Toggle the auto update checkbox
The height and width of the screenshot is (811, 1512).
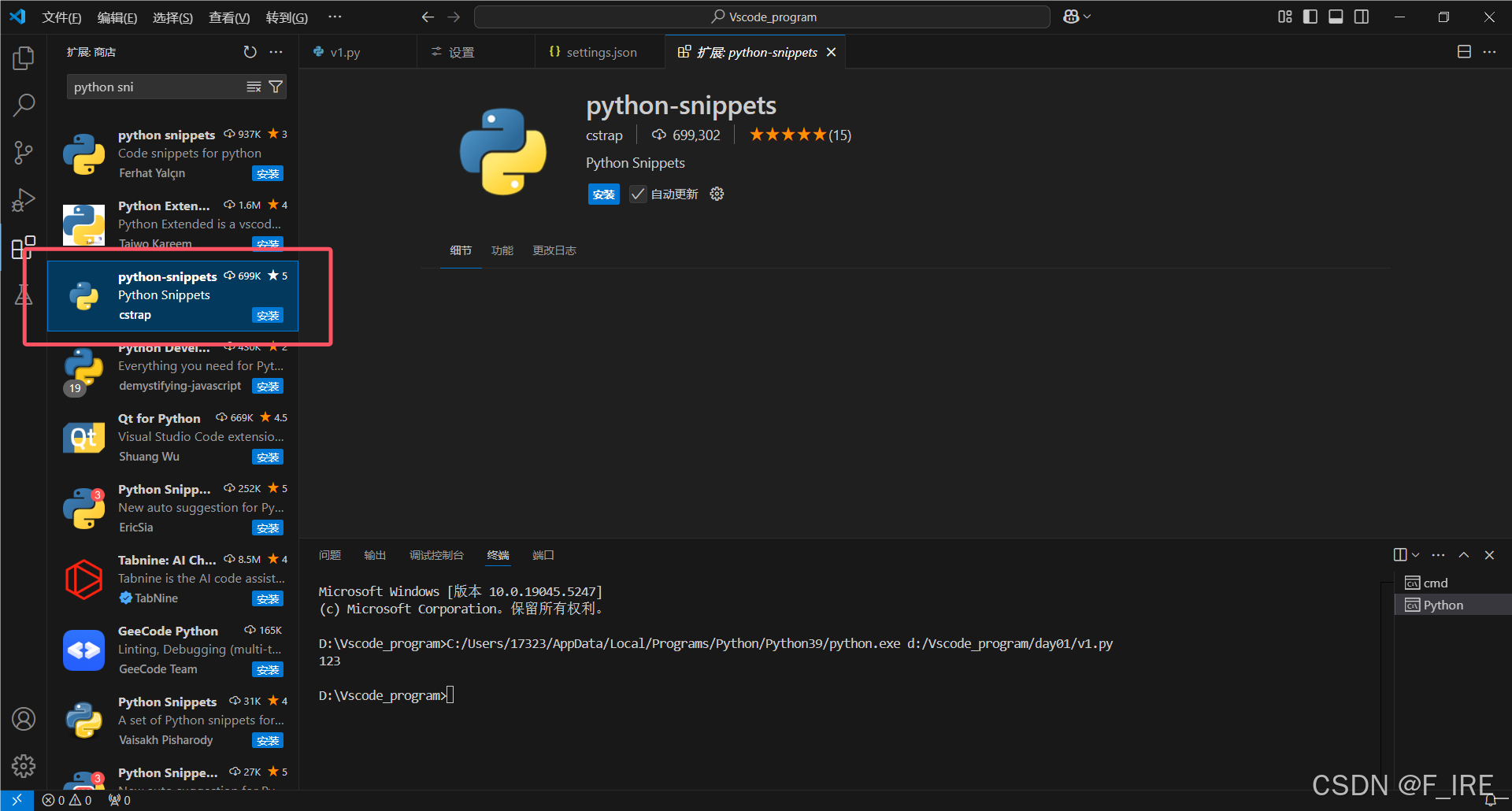click(x=638, y=194)
